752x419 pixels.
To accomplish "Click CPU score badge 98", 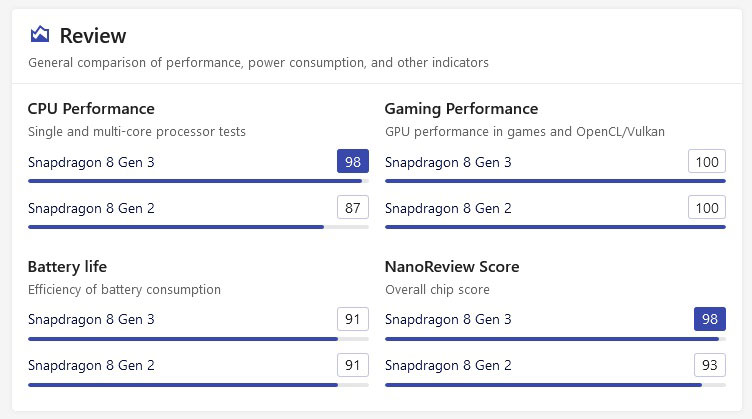I will pyautogui.click(x=353, y=161).
